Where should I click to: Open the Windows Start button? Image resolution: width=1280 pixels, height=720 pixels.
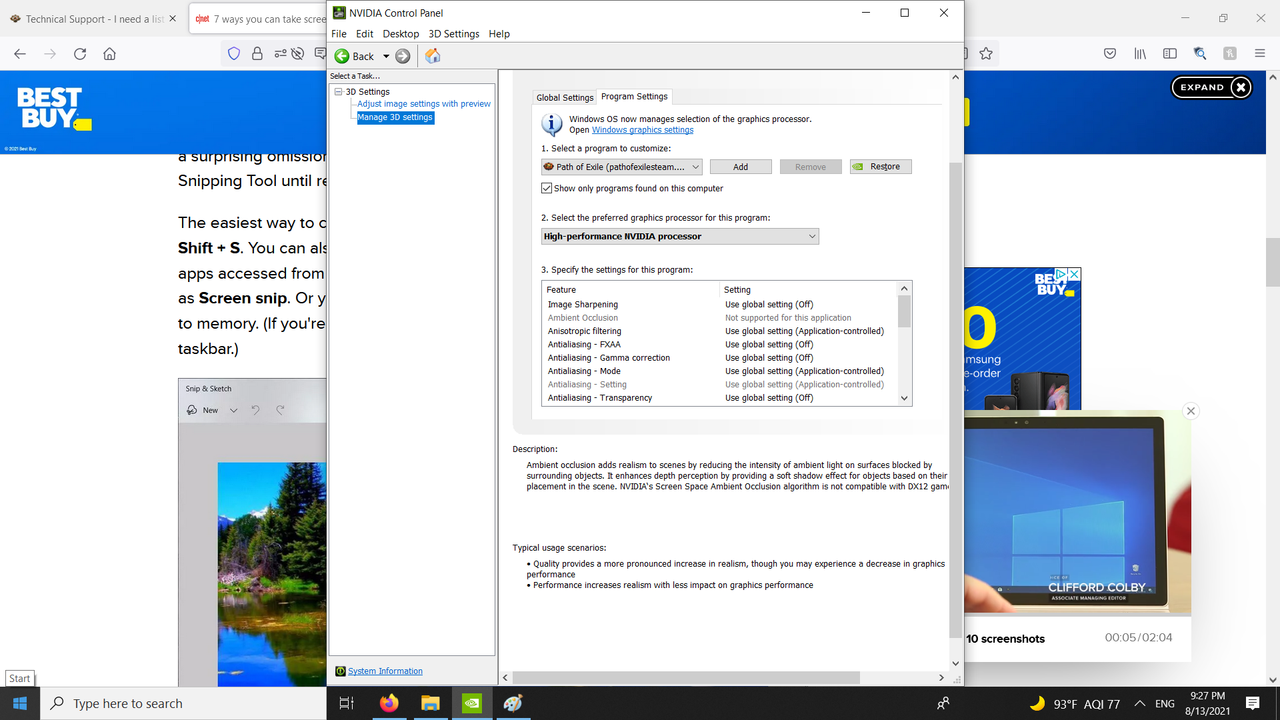[20, 703]
